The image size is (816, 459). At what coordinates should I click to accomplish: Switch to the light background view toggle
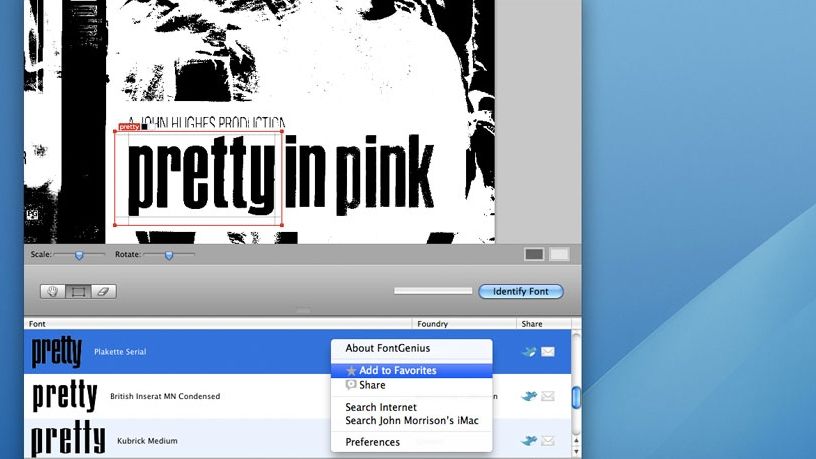click(559, 255)
